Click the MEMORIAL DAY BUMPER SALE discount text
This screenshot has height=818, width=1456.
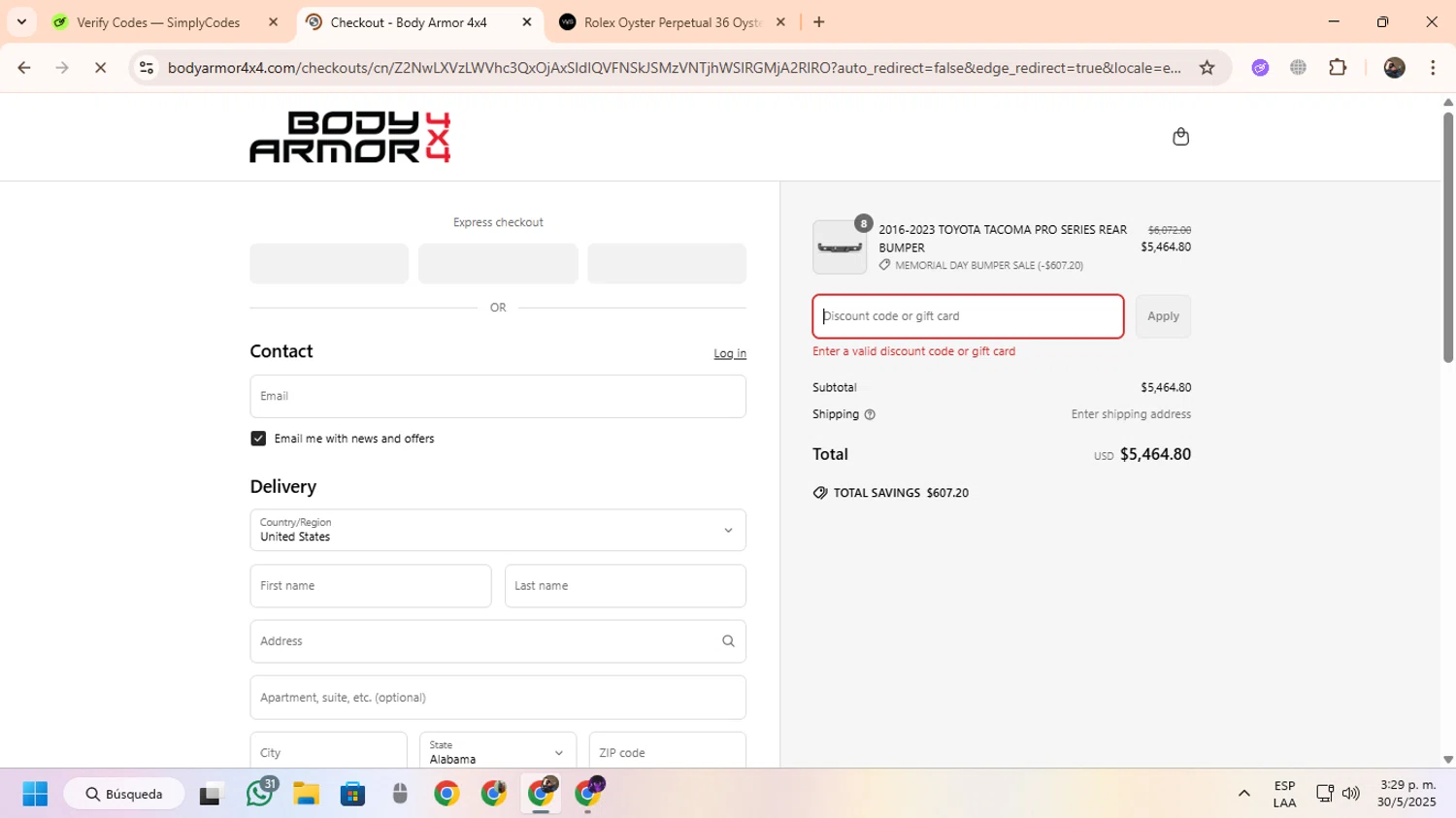[989, 265]
